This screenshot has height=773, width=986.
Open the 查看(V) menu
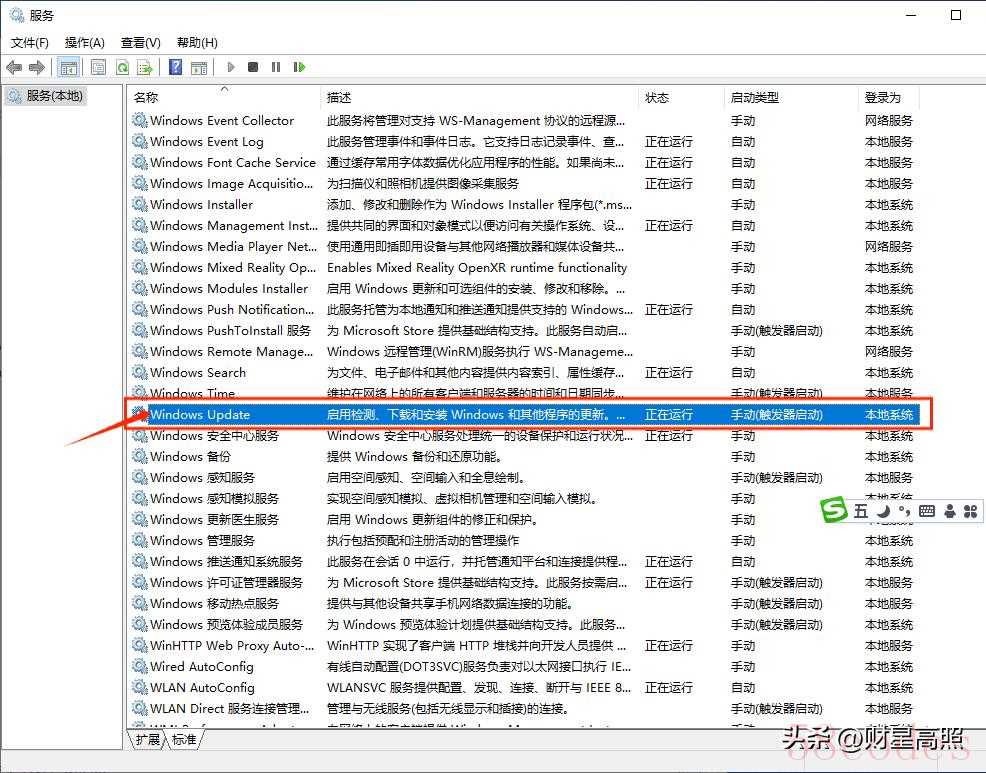[140, 43]
